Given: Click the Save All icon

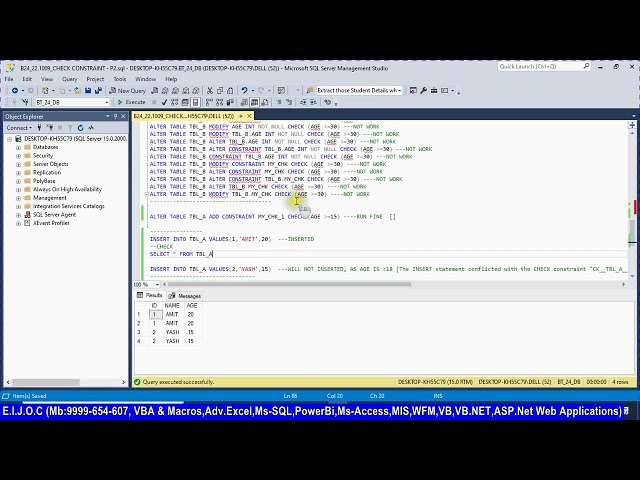Looking at the screenshot, I should point(98,91).
